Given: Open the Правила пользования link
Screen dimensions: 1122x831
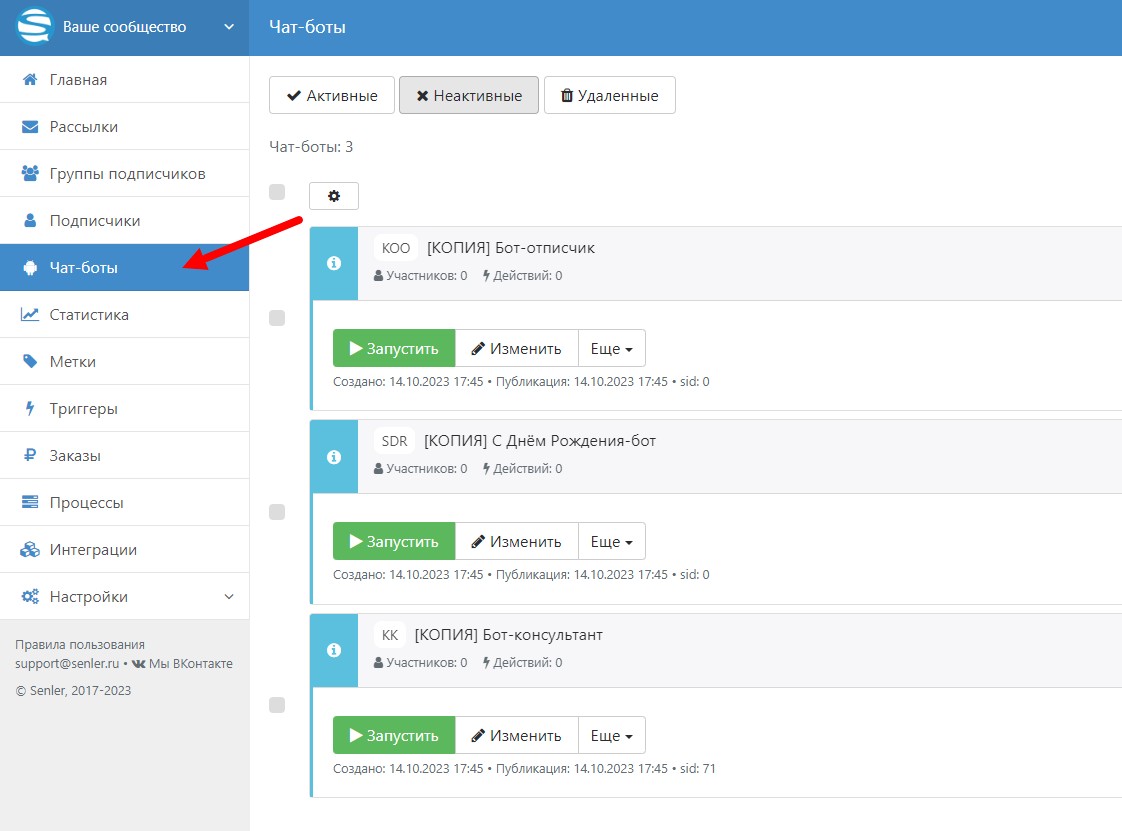Looking at the screenshot, I should pyautogui.click(x=80, y=645).
